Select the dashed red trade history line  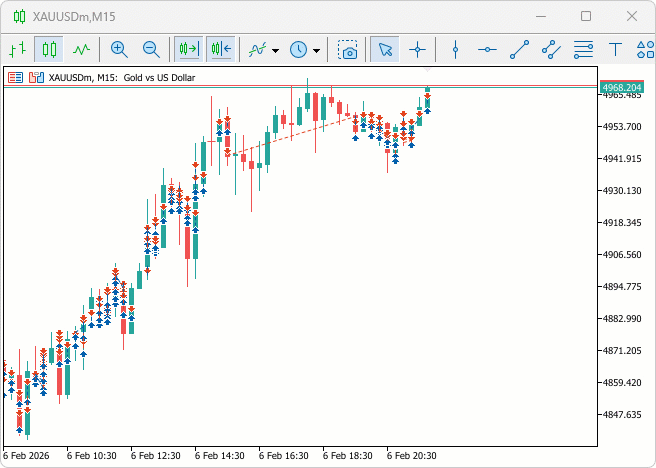point(292,136)
